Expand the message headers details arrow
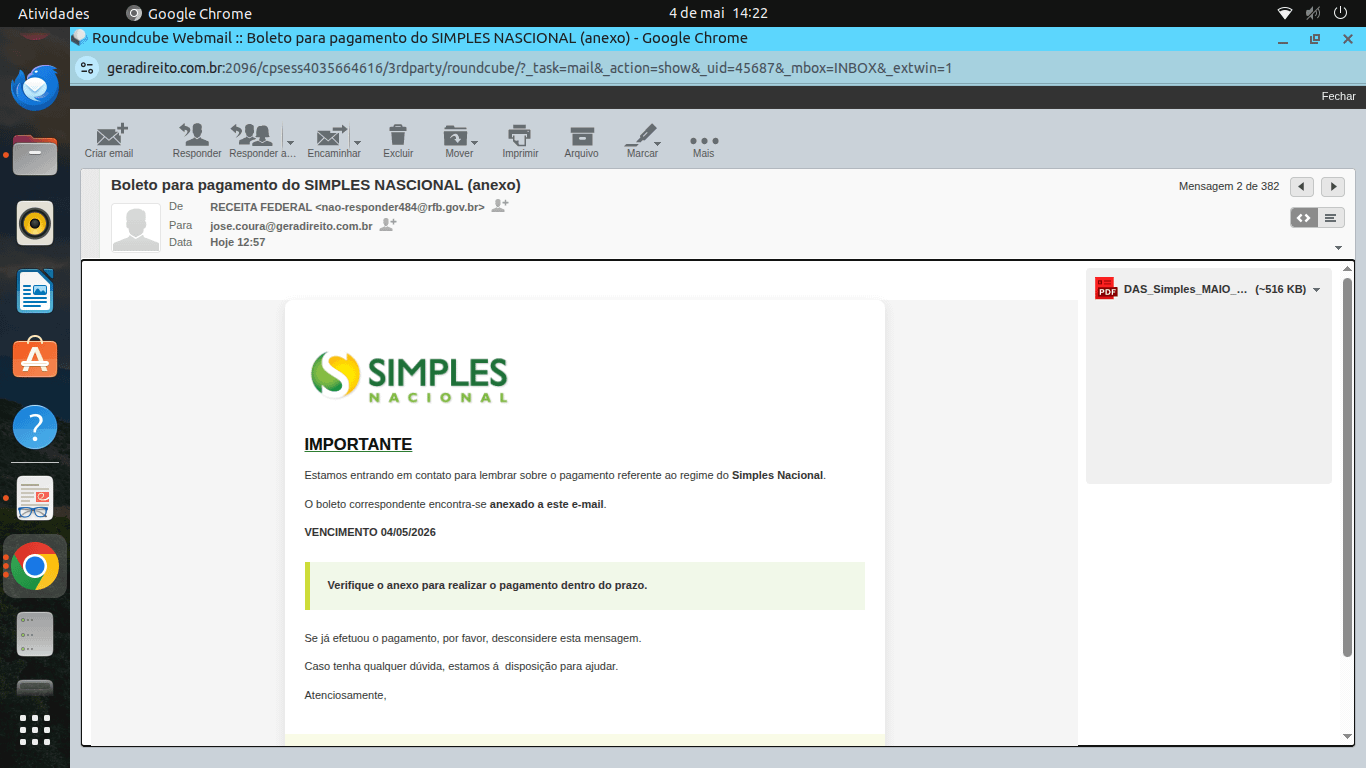Image resolution: width=1366 pixels, height=768 pixels. click(1338, 247)
